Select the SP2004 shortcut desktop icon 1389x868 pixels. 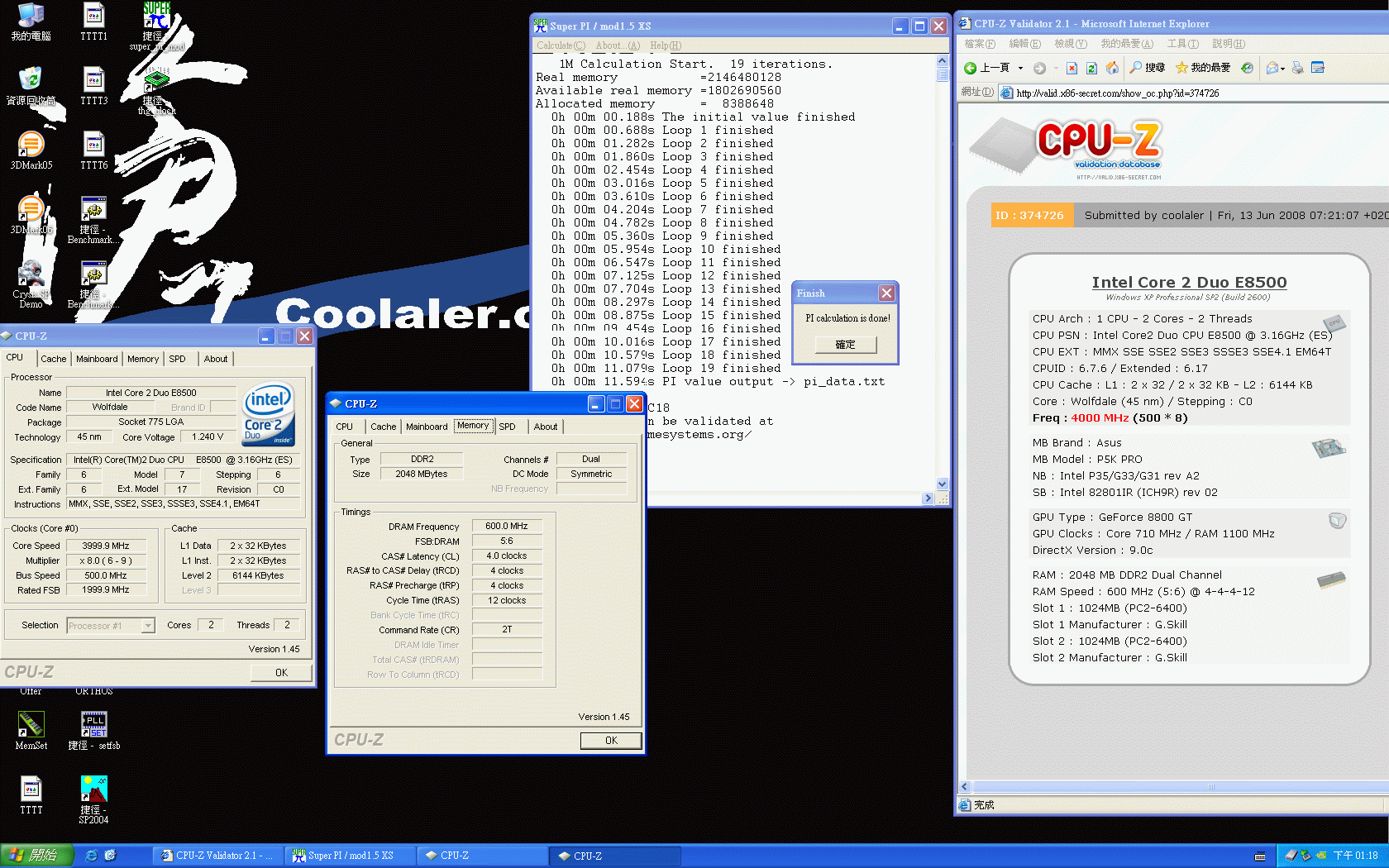[93, 799]
